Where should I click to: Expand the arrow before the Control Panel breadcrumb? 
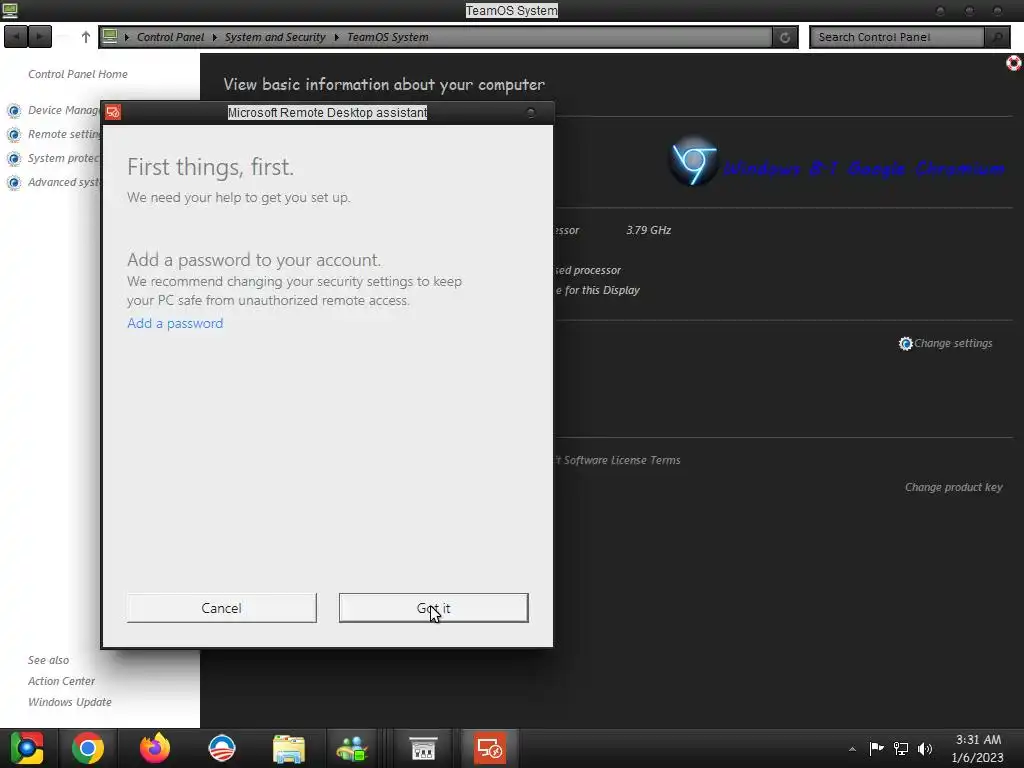127,37
